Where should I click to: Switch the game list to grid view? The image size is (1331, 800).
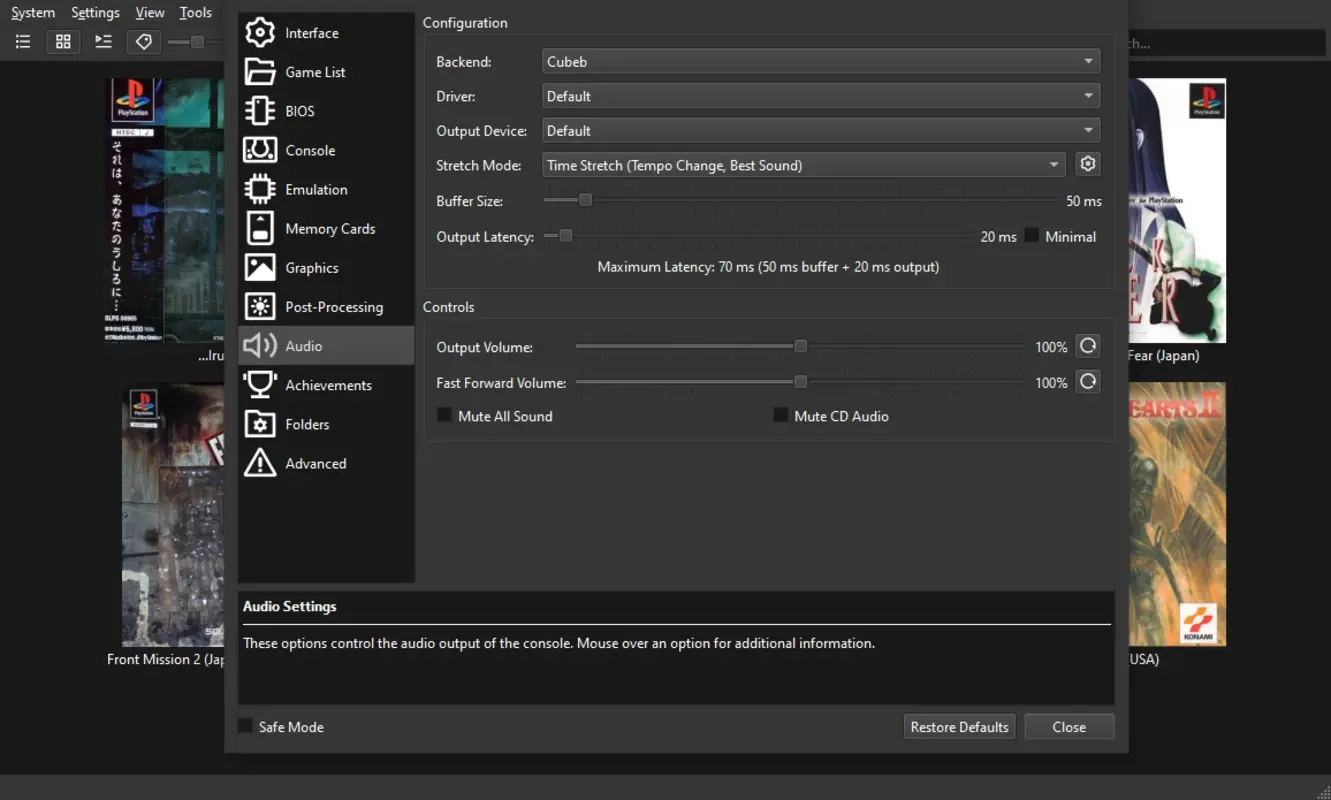pos(62,41)
